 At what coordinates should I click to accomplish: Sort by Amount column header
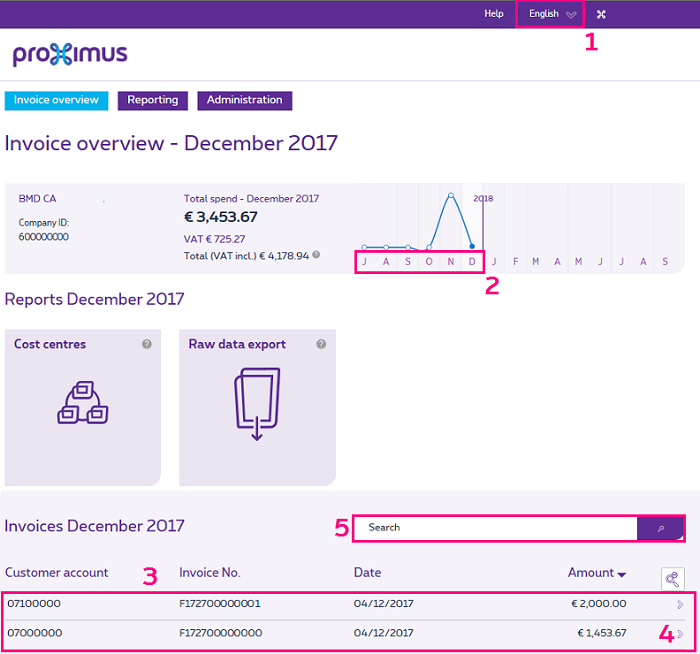[597, 573]
